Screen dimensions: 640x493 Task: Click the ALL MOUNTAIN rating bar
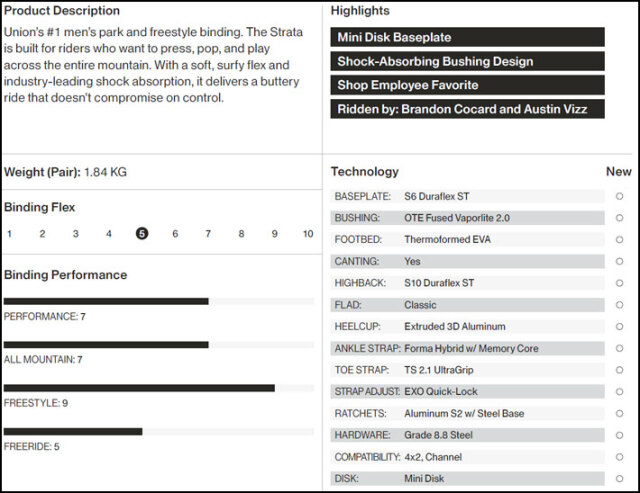pyautogui.click(x=159, y=345)
